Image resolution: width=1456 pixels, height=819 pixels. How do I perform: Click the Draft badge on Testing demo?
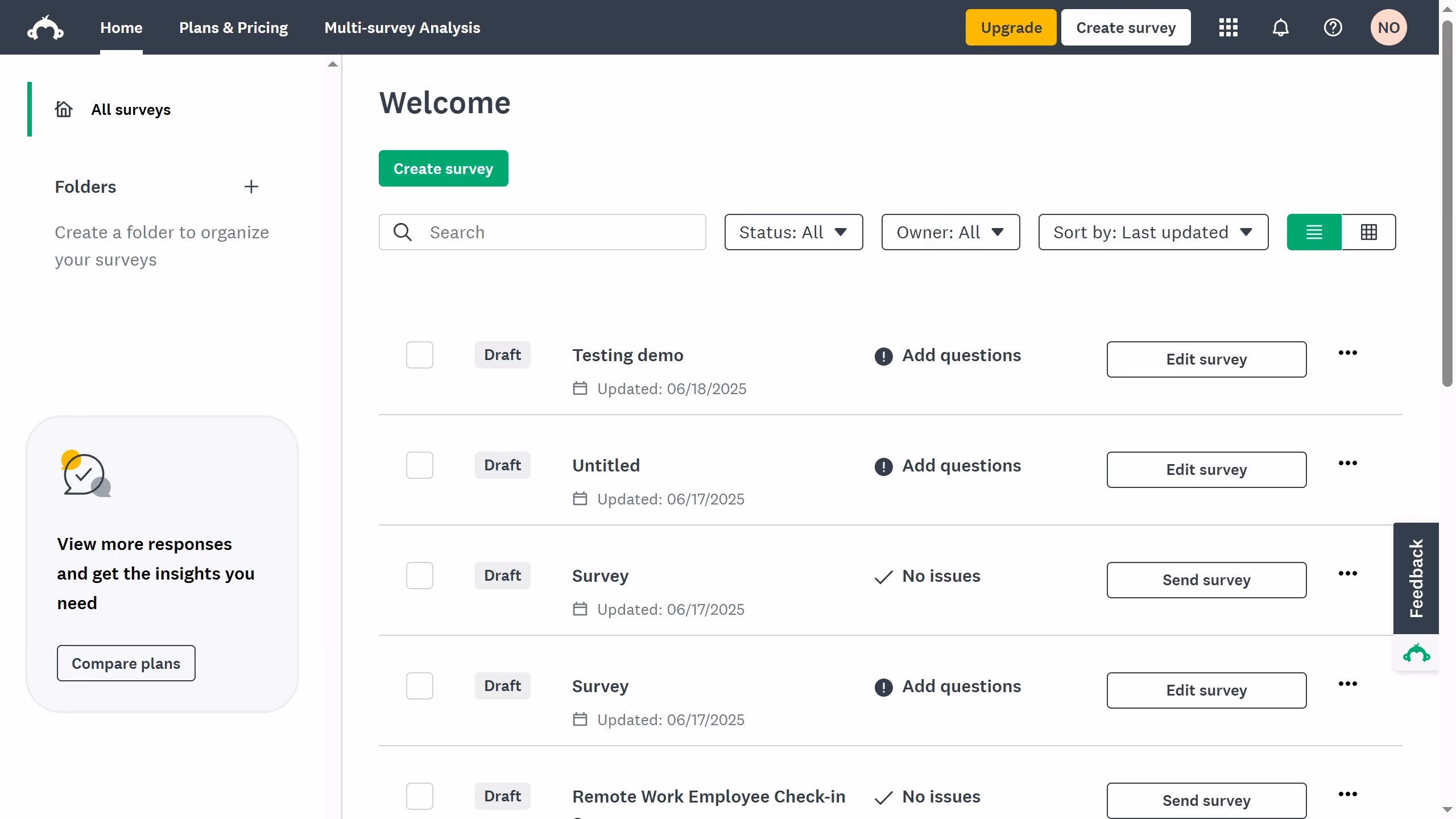(x=503, y=355)
